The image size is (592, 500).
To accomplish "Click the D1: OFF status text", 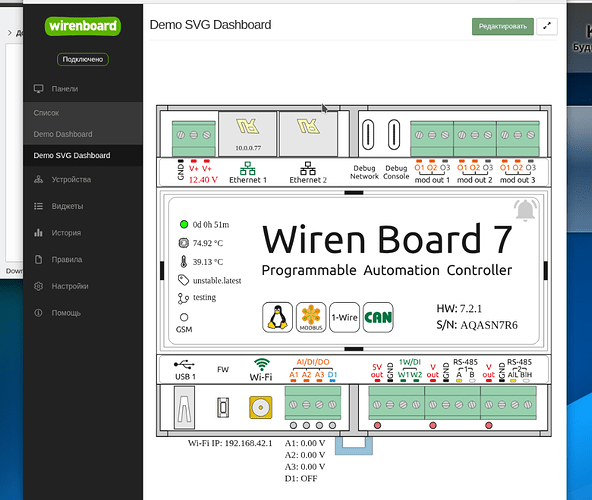I will click(301, 478).
